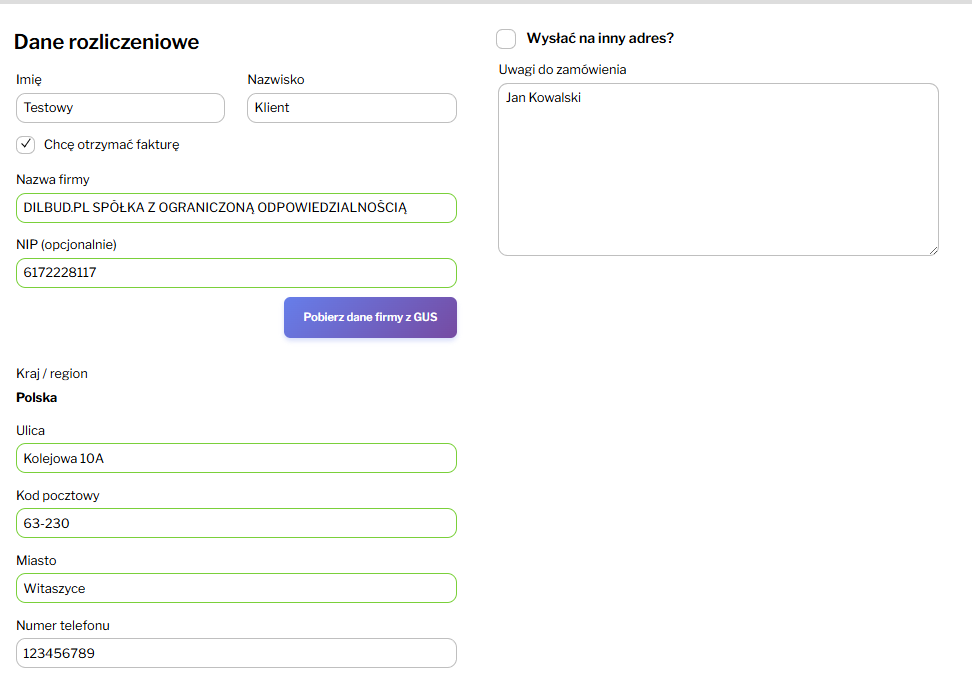Enable the Wysłać na inny adres checkbox
Image resolution: width=972 pixels, height=675 pixels.
click(506, 39)
